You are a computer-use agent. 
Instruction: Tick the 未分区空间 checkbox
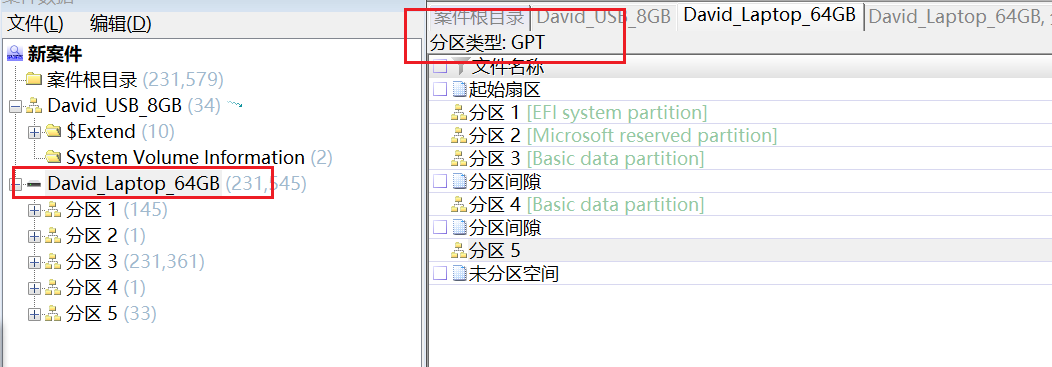(439, 274)
